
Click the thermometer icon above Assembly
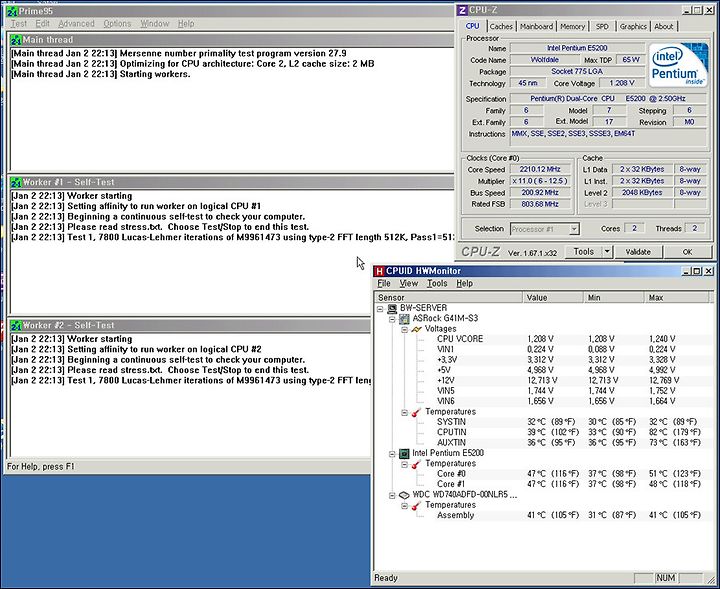(x=416, y=505)
